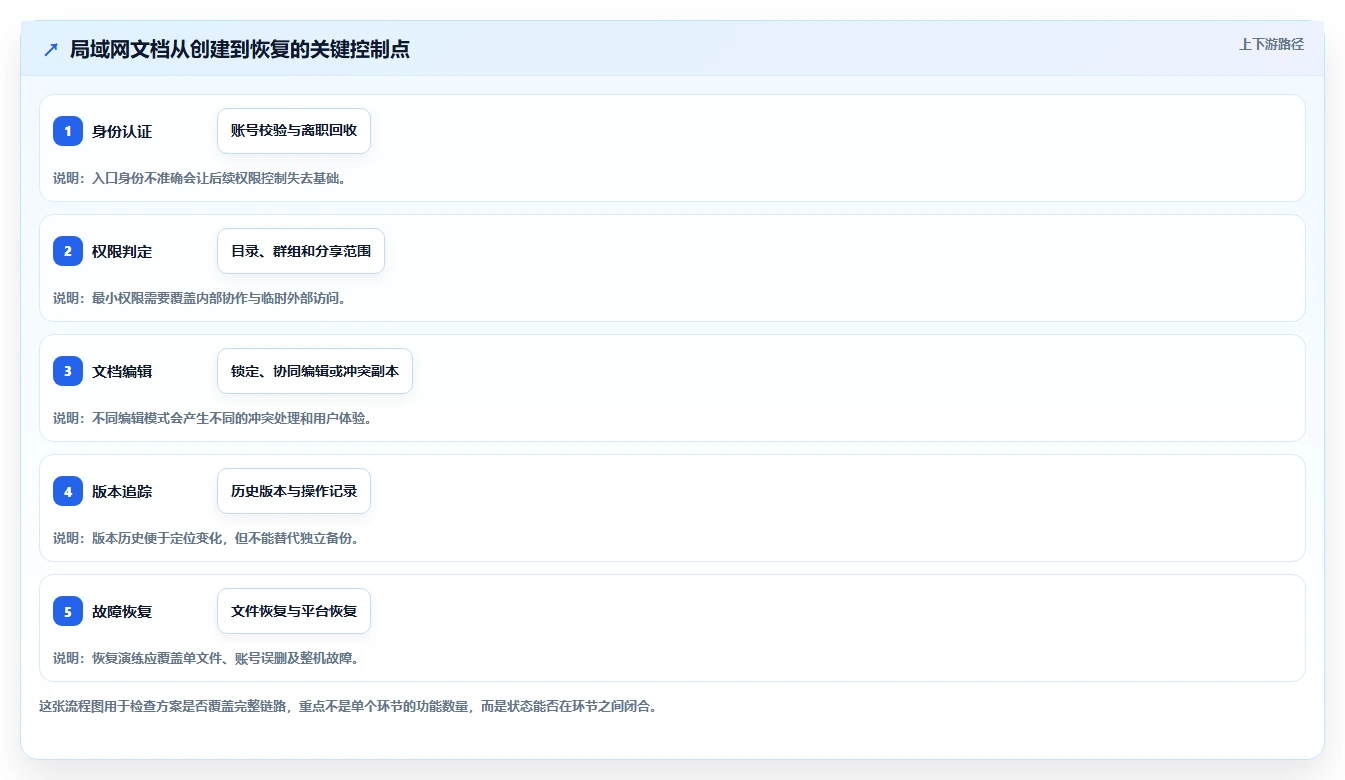This screenshot has width=1345, height=780.
Task: Click the 文档编辑 step label
Action: coord(122,371)
